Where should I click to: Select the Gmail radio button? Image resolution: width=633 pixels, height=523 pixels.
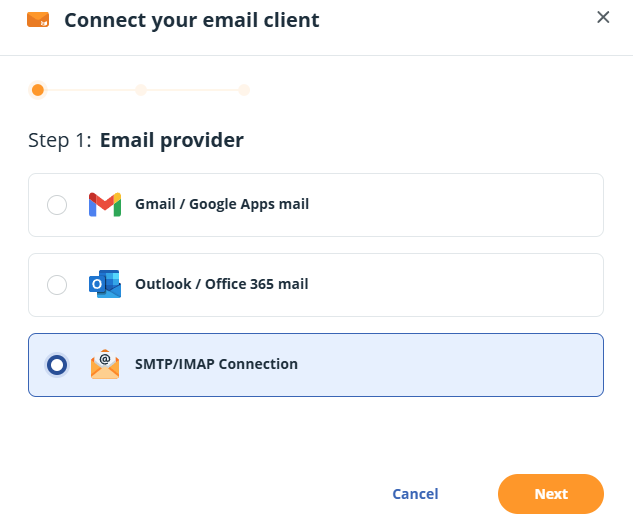point(57,205)
